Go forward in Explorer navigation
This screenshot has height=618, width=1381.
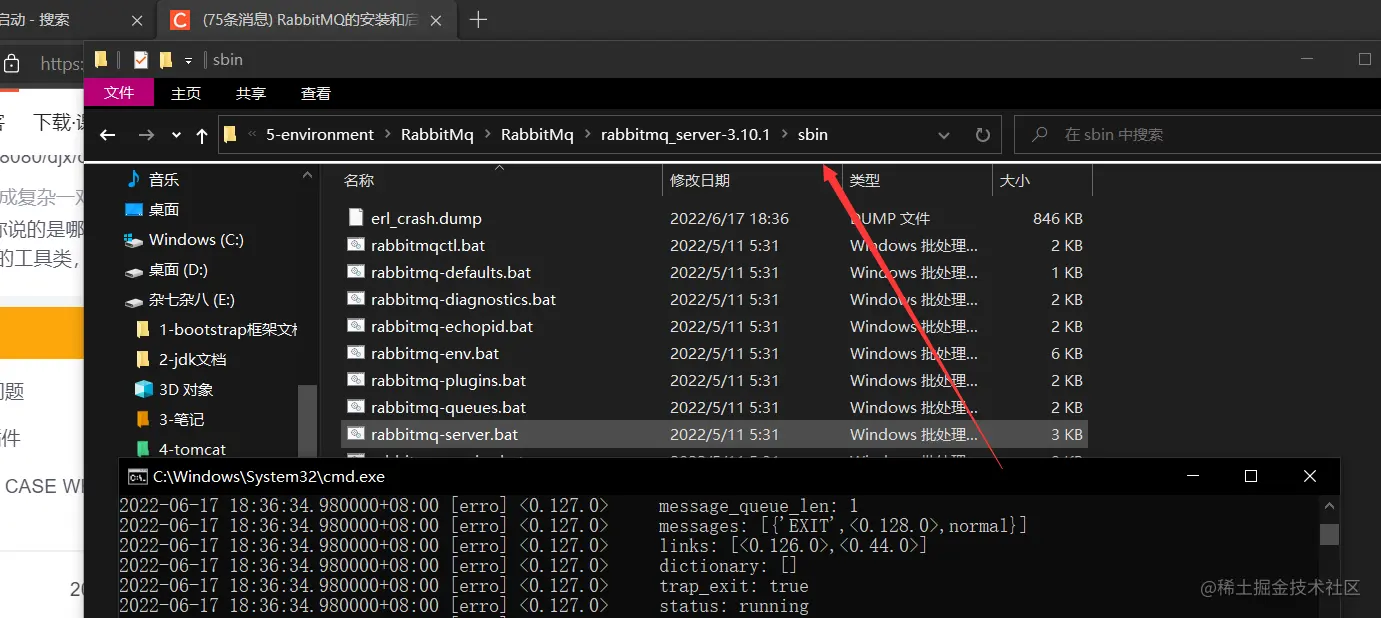(x=146, y=135)
